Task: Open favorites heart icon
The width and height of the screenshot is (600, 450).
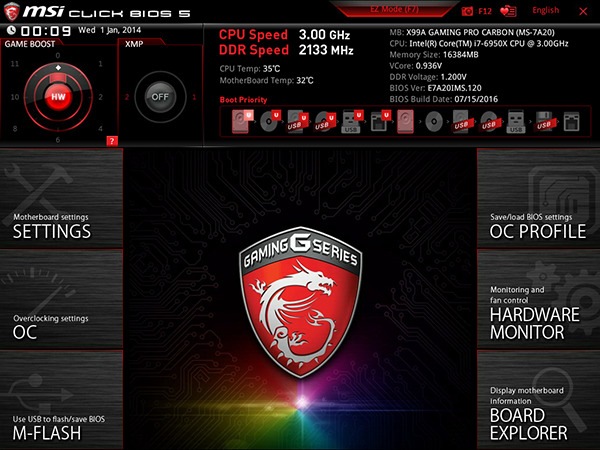Action: tap(508, 11)
